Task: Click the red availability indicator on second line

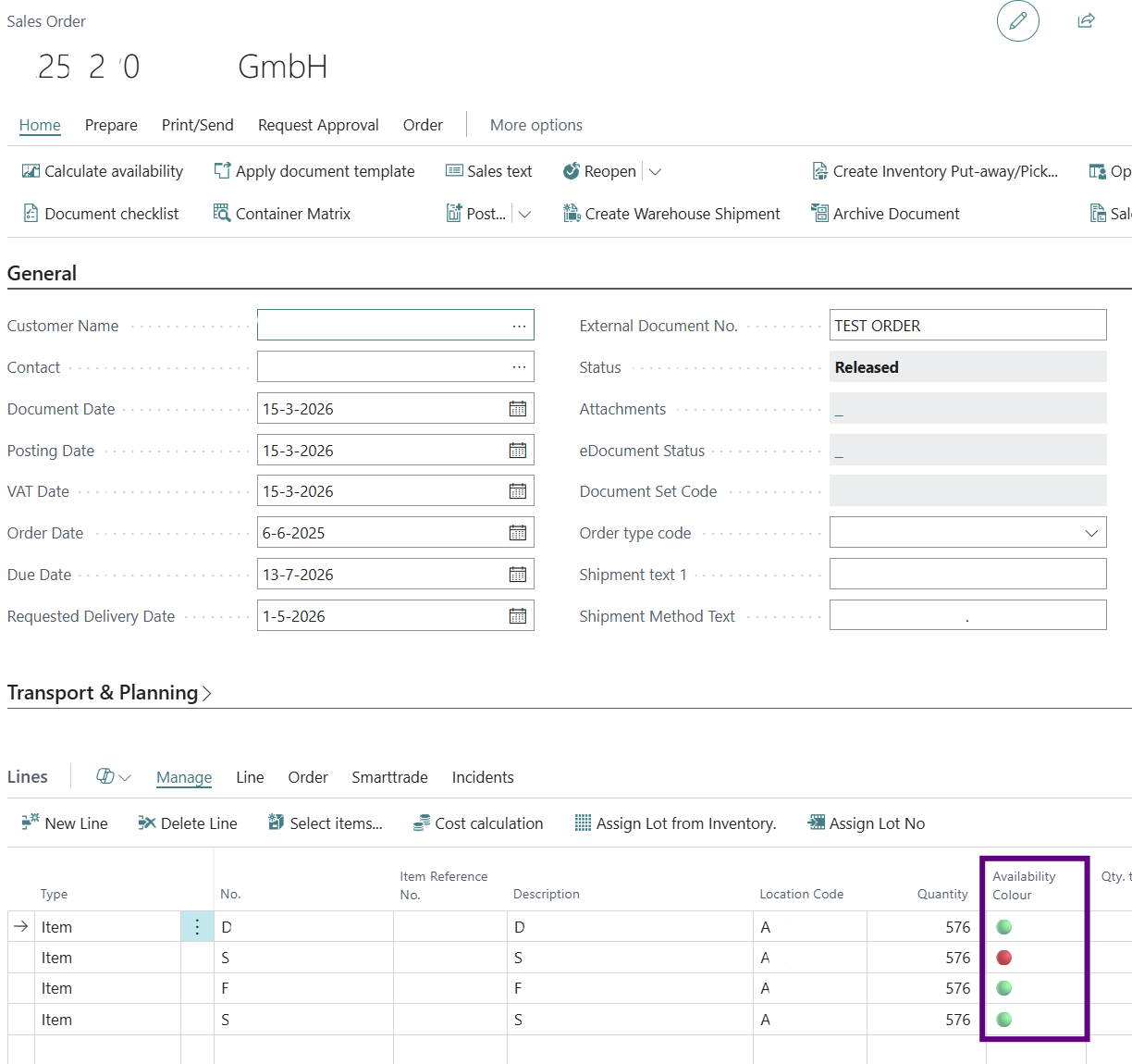Action: pyautogui.click(x=1003, y=958)
